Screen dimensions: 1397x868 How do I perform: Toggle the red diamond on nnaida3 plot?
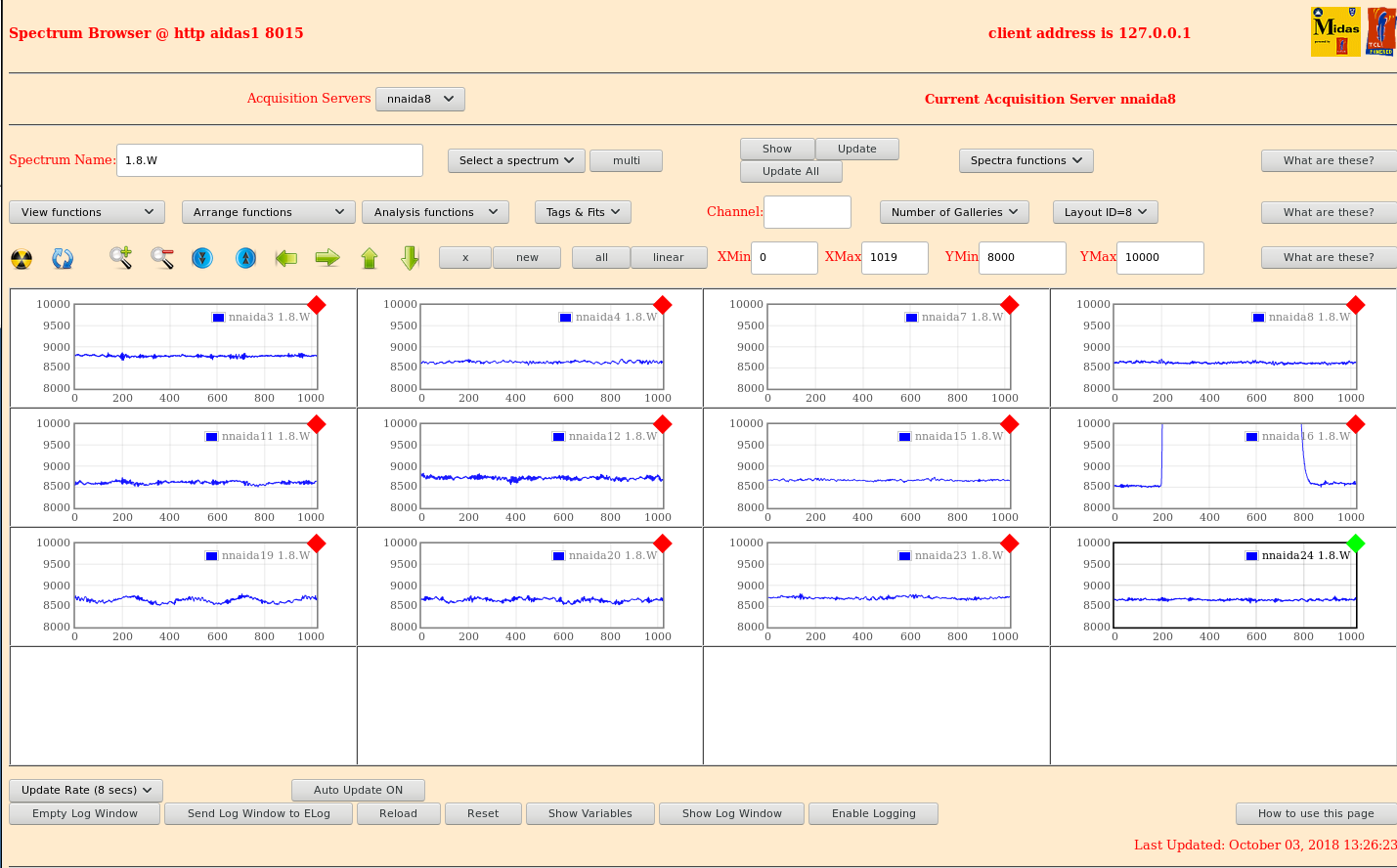pyautogui.click(x=316, y=305)
